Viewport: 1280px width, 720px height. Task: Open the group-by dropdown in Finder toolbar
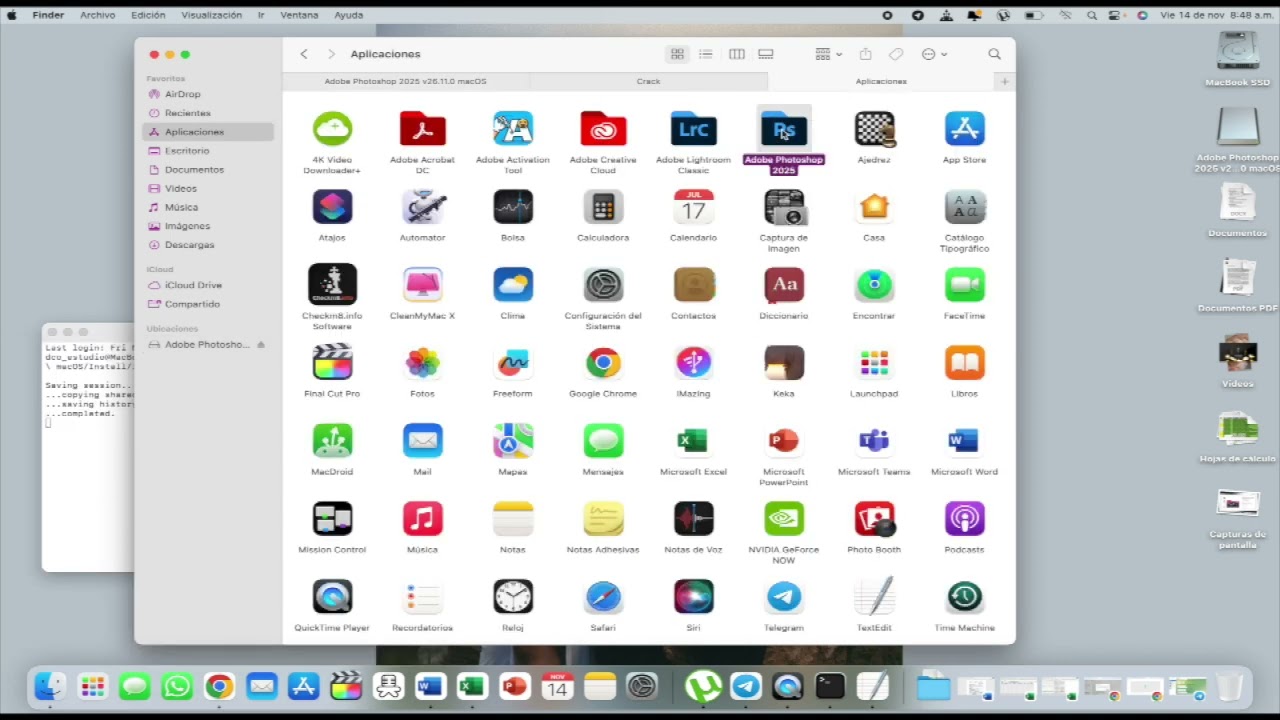coord(828,54)
